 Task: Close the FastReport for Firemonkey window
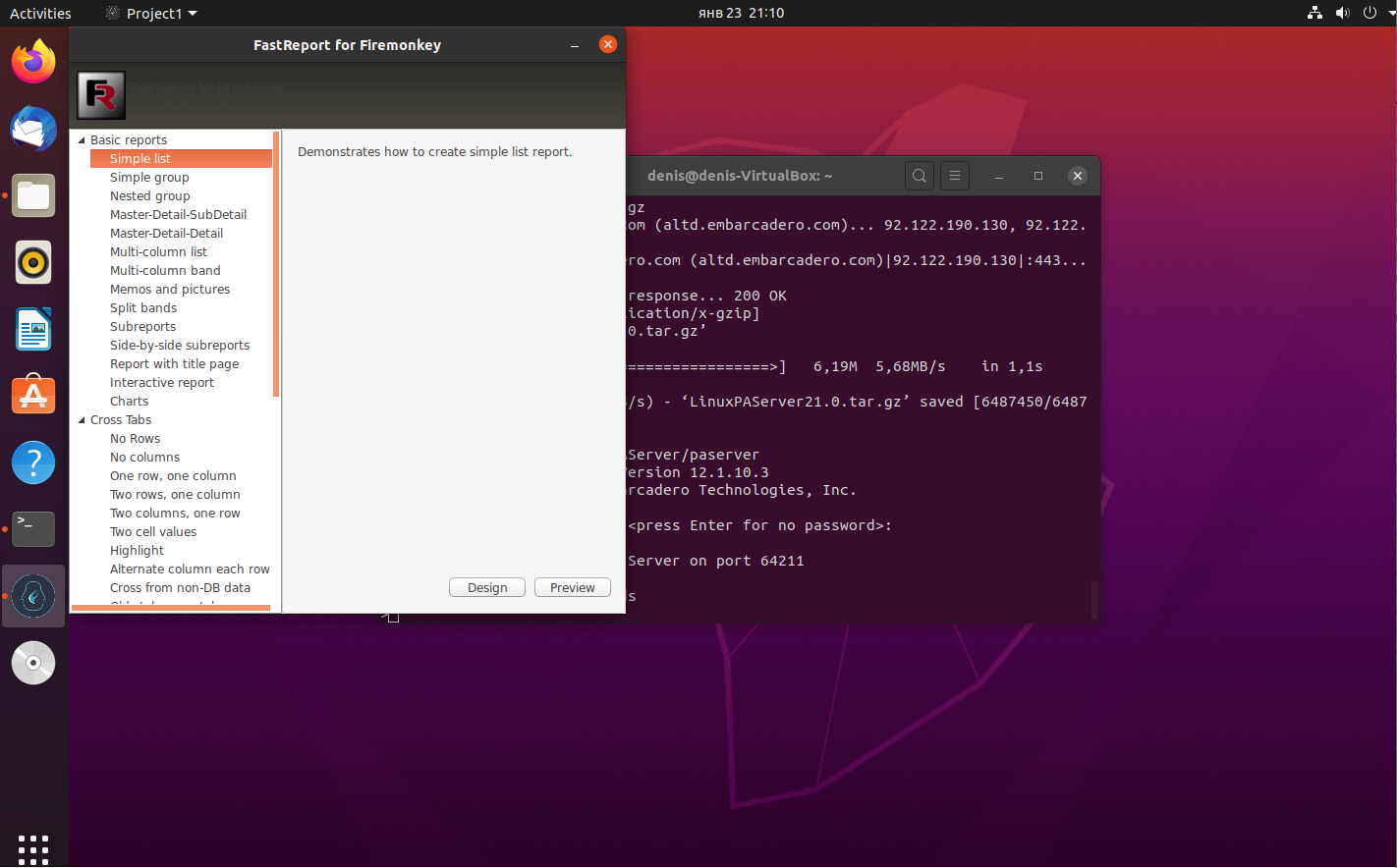pyautogui.click(x=608, y=44)
